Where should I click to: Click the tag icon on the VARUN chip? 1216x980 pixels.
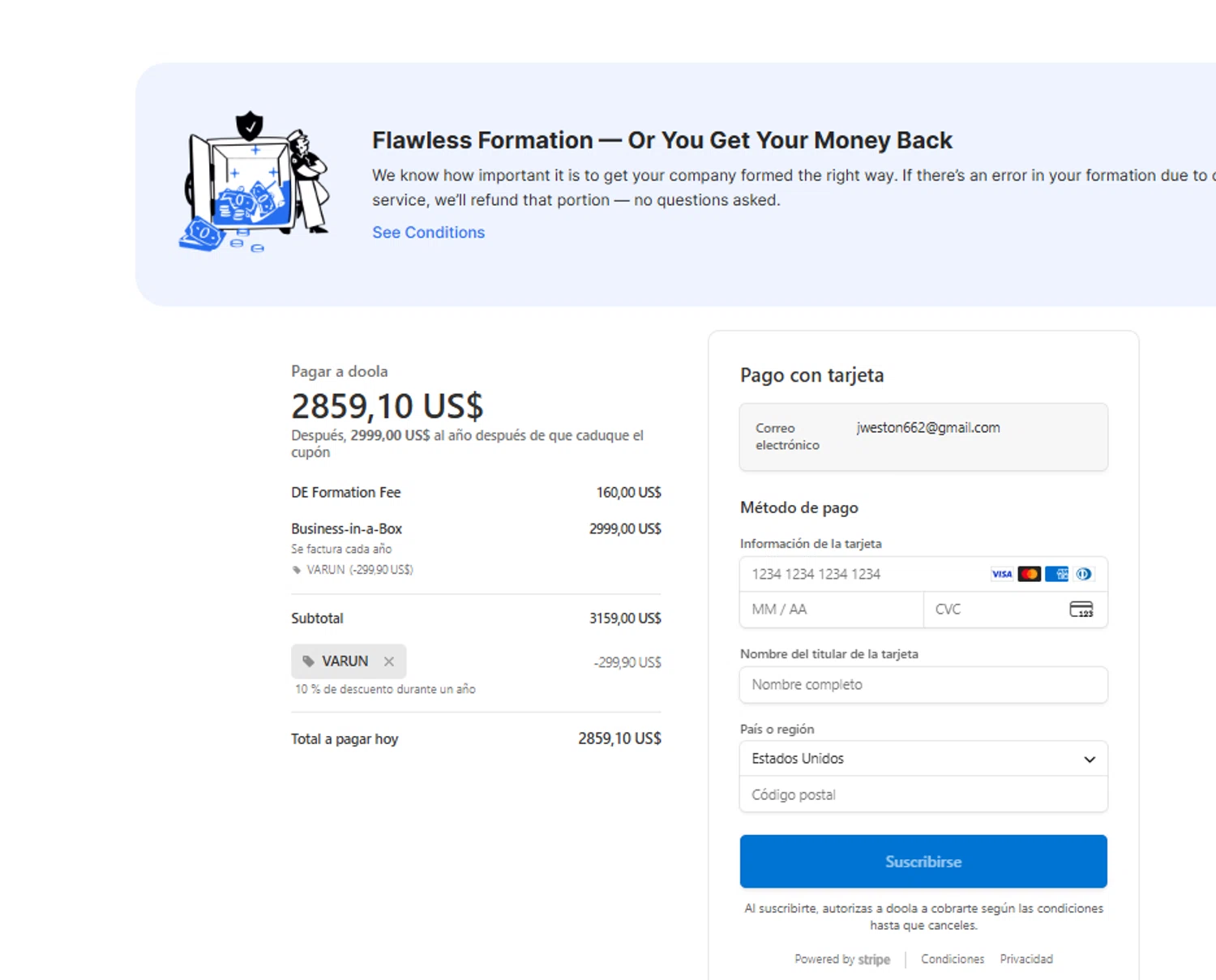pos(308,661)
